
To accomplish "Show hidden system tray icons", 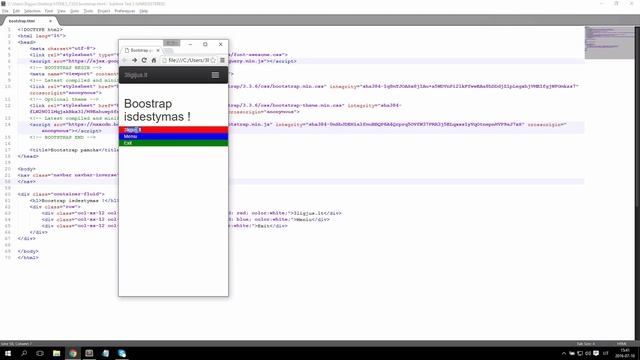I will pyautogui.click(x=564, y=353).
